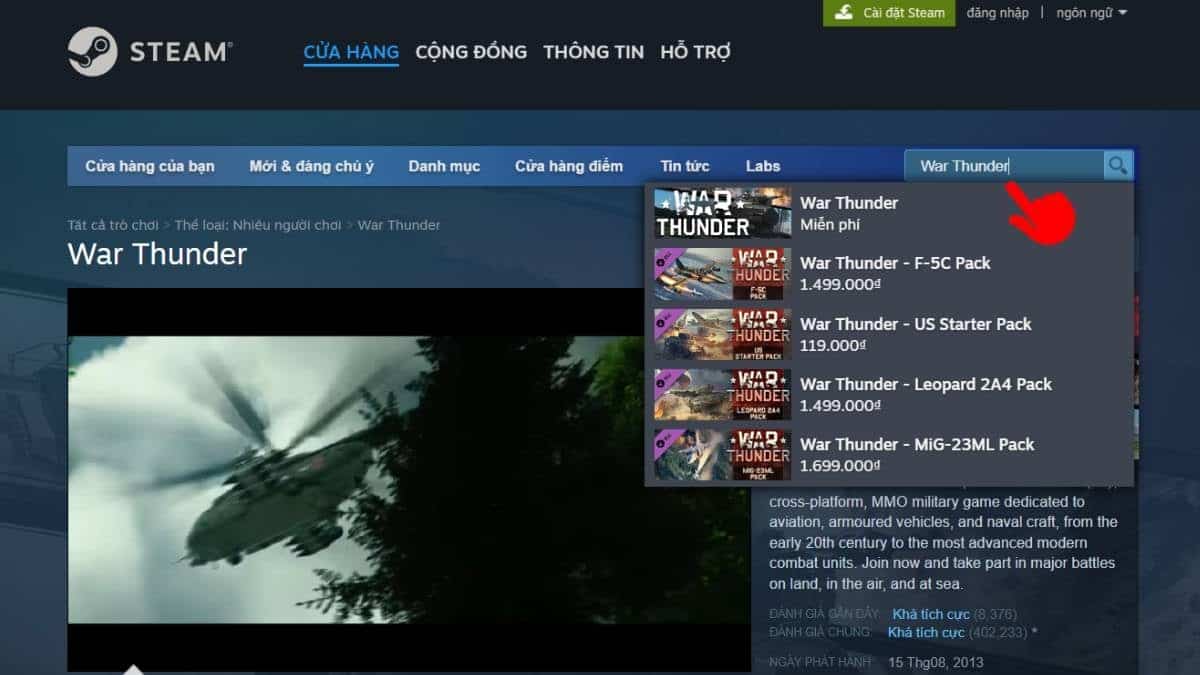Click the 119.000₫ price text
1200x675 pixels.
[x=833, y=345]
